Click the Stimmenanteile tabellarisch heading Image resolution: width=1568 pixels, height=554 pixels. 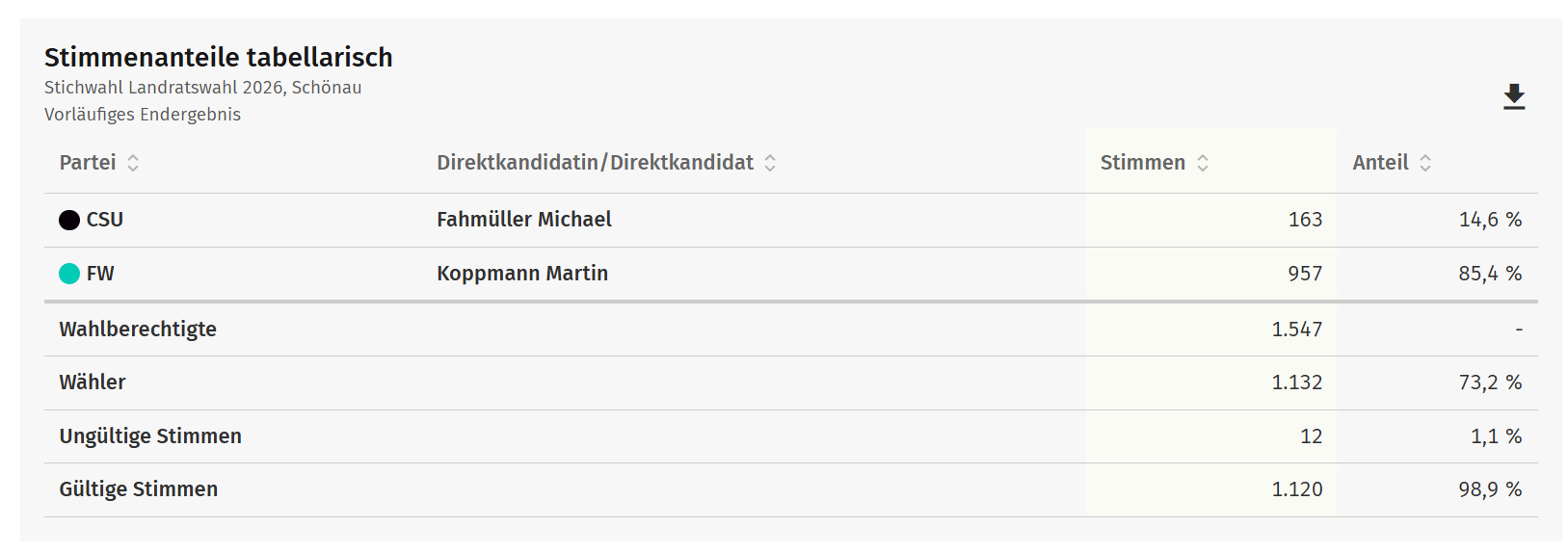click(219, 58)
